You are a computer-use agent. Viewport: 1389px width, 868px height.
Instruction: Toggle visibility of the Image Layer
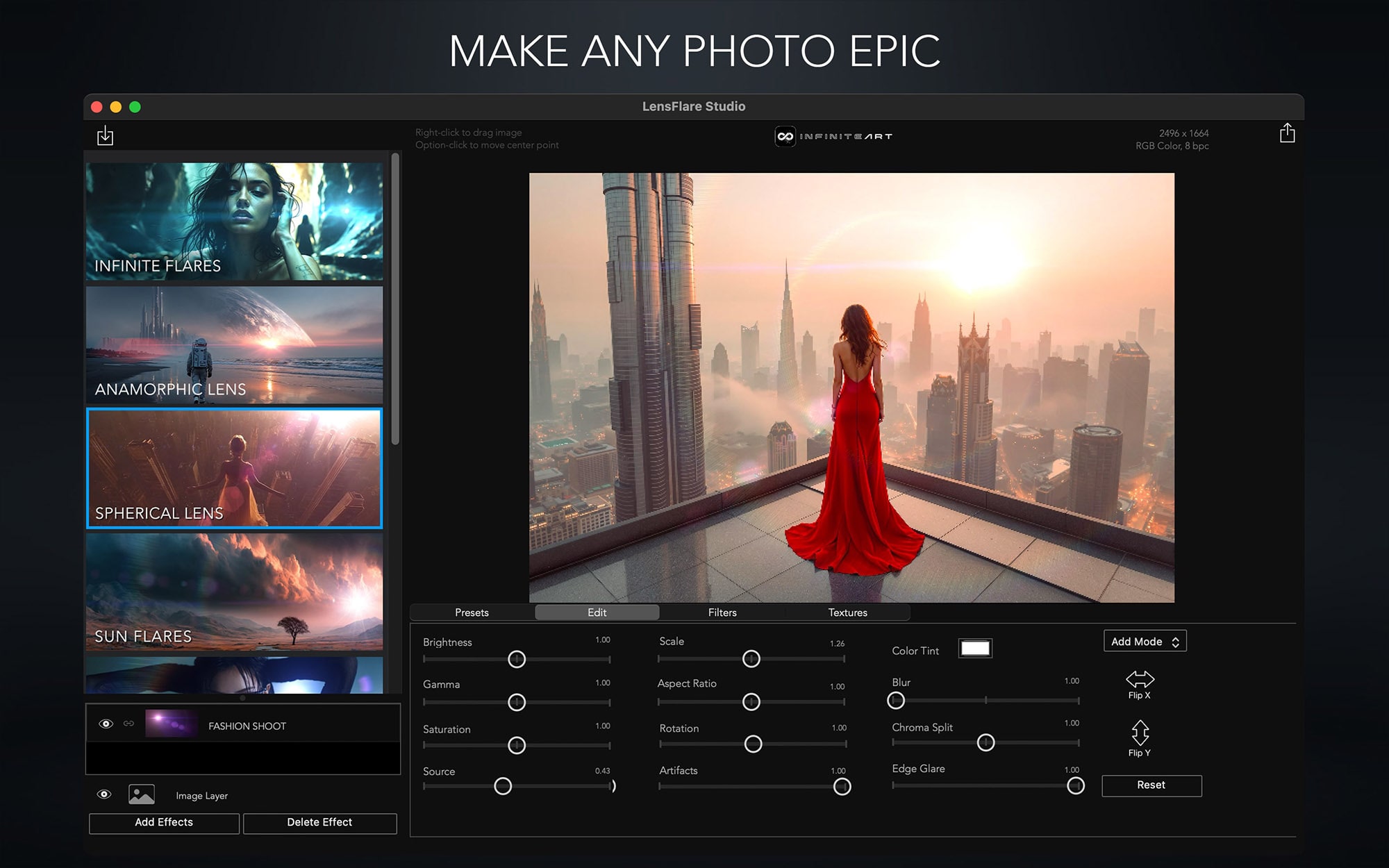[x=103, y=794]
